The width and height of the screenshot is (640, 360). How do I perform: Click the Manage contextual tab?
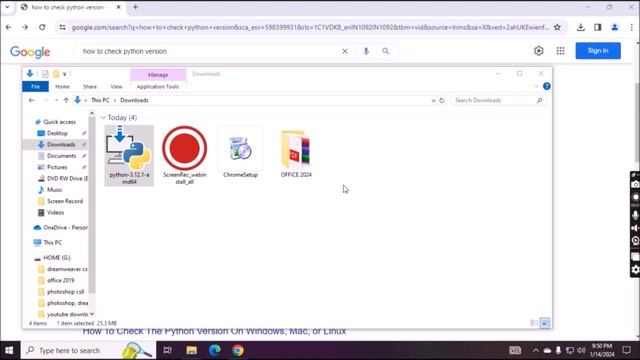coord(158,75)
